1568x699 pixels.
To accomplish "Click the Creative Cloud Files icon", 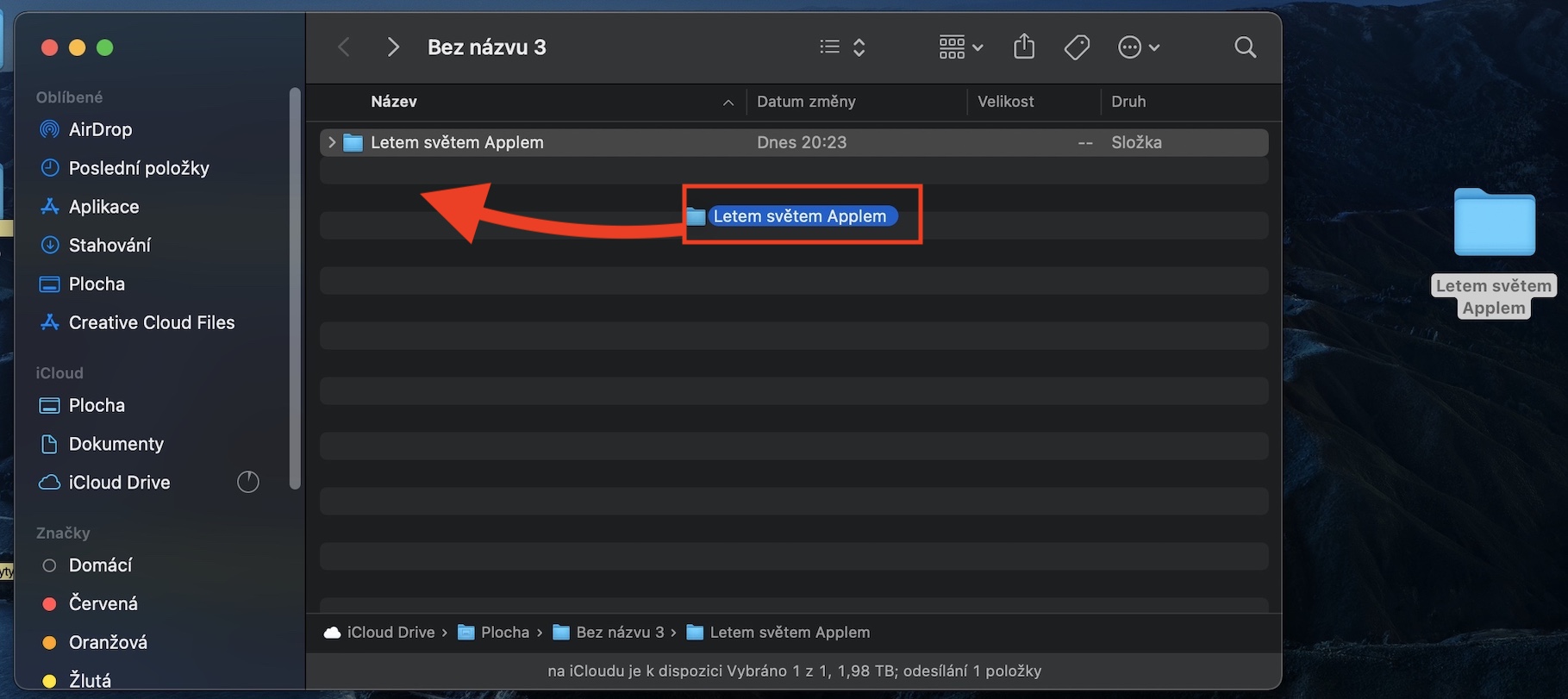I will (50, 322).
